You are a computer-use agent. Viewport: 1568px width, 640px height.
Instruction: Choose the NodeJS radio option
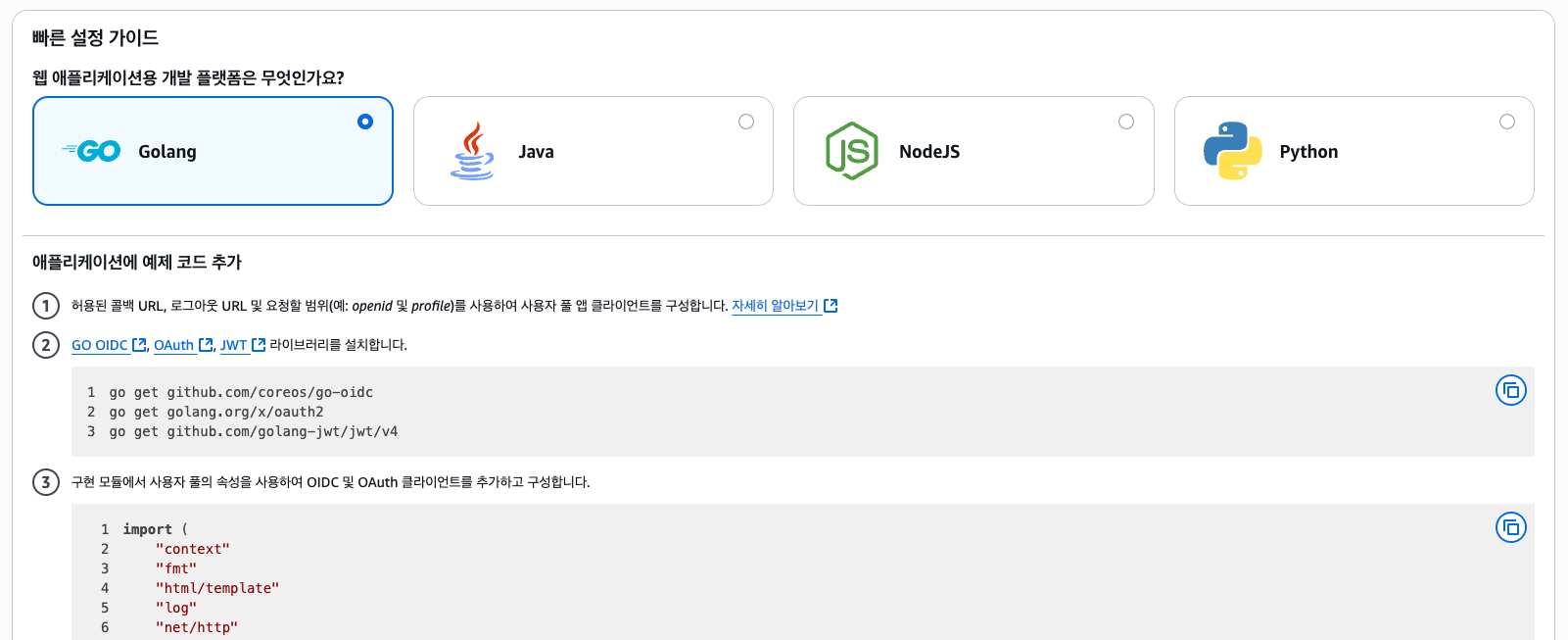[1126, 122]
